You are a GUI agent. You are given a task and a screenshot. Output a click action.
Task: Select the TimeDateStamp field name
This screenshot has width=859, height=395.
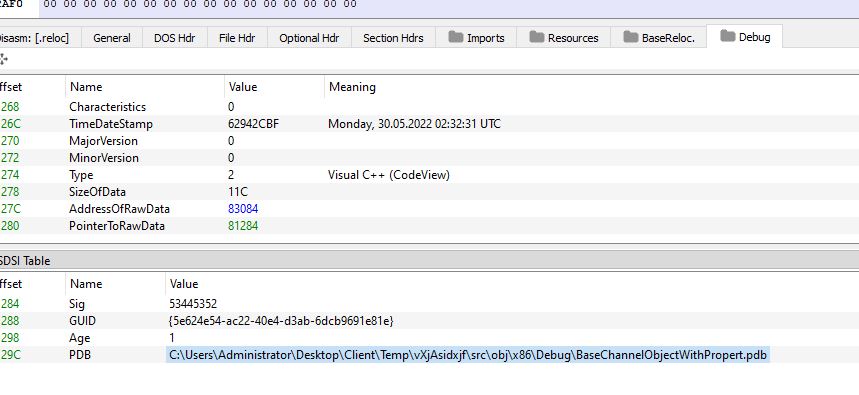[111, 124]
